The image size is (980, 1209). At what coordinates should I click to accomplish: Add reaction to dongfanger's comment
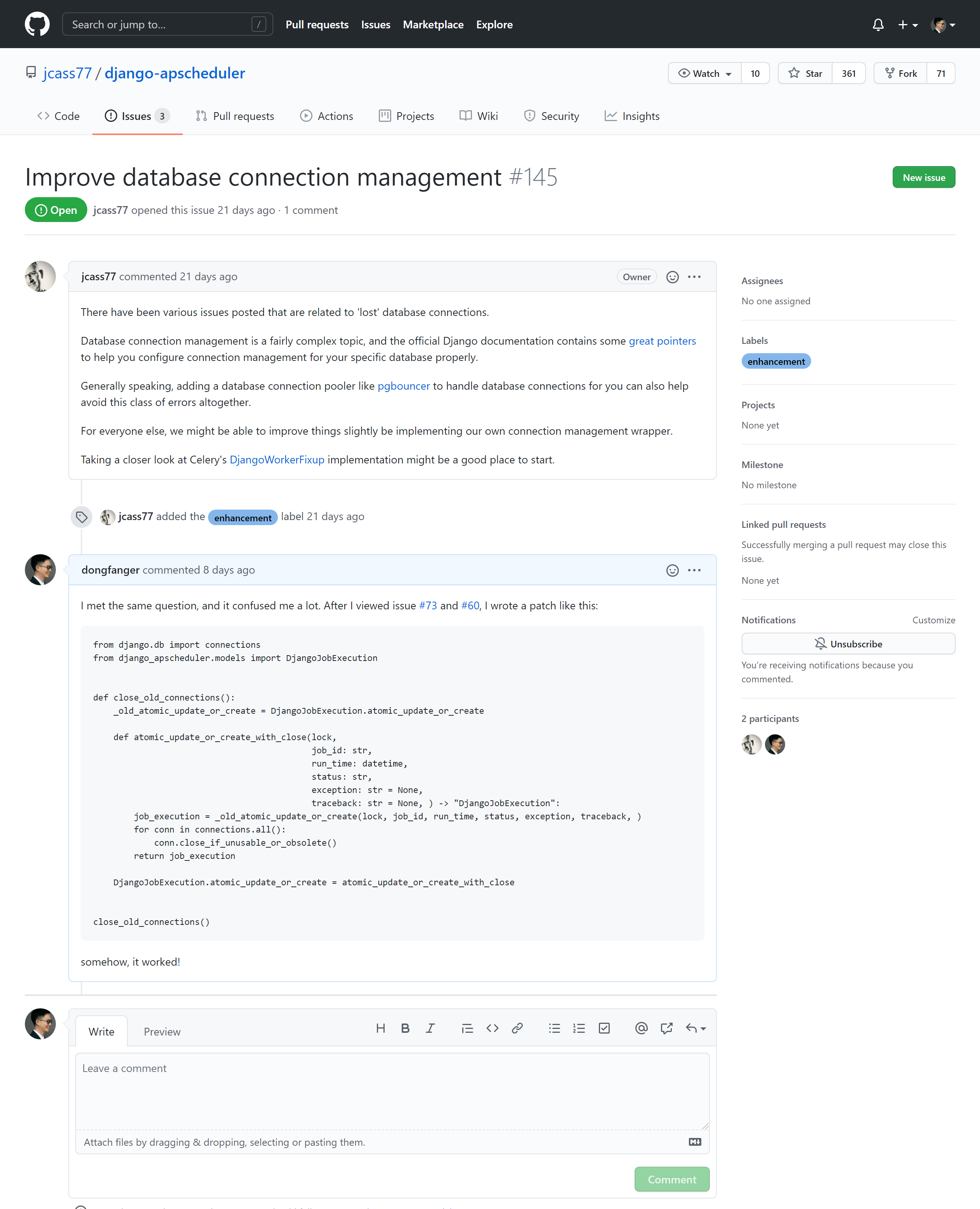(x=672, y=570)
